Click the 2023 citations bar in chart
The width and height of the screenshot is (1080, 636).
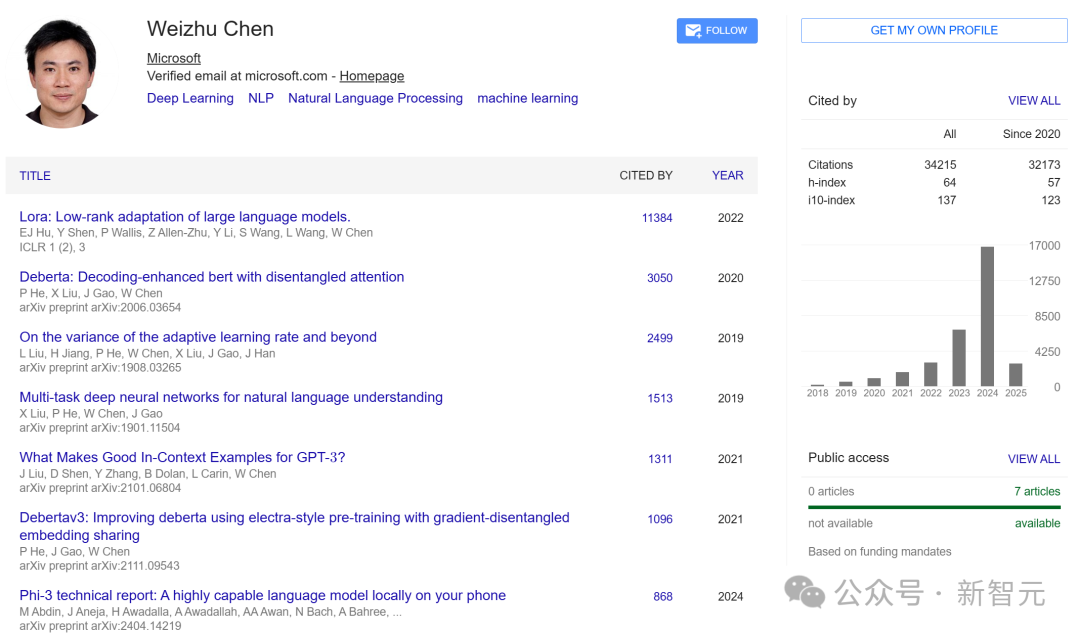(x=959, y=358)
